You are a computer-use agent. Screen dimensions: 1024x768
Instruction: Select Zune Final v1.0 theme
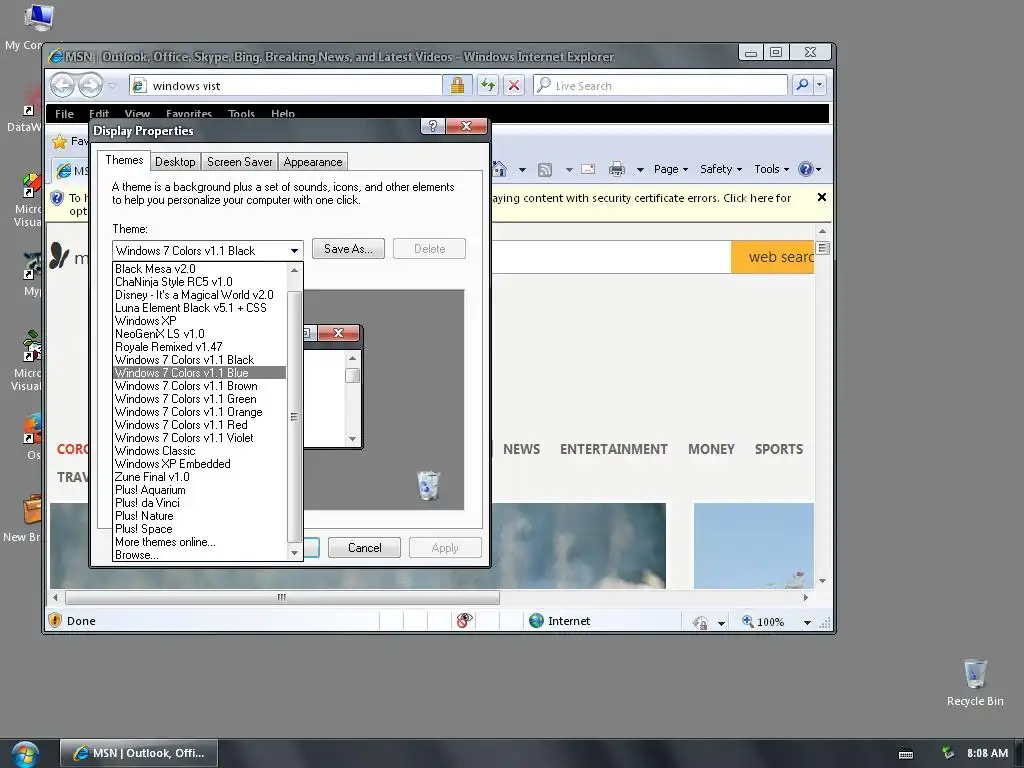click(200, 477)
